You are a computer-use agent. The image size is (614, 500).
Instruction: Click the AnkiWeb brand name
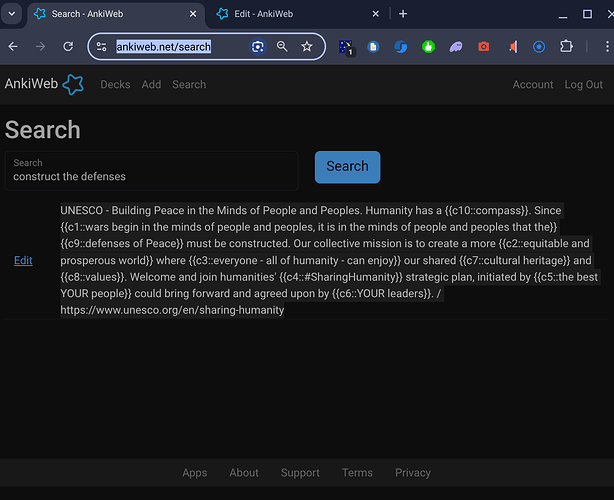pyautogui.click(x=31, y=84)
